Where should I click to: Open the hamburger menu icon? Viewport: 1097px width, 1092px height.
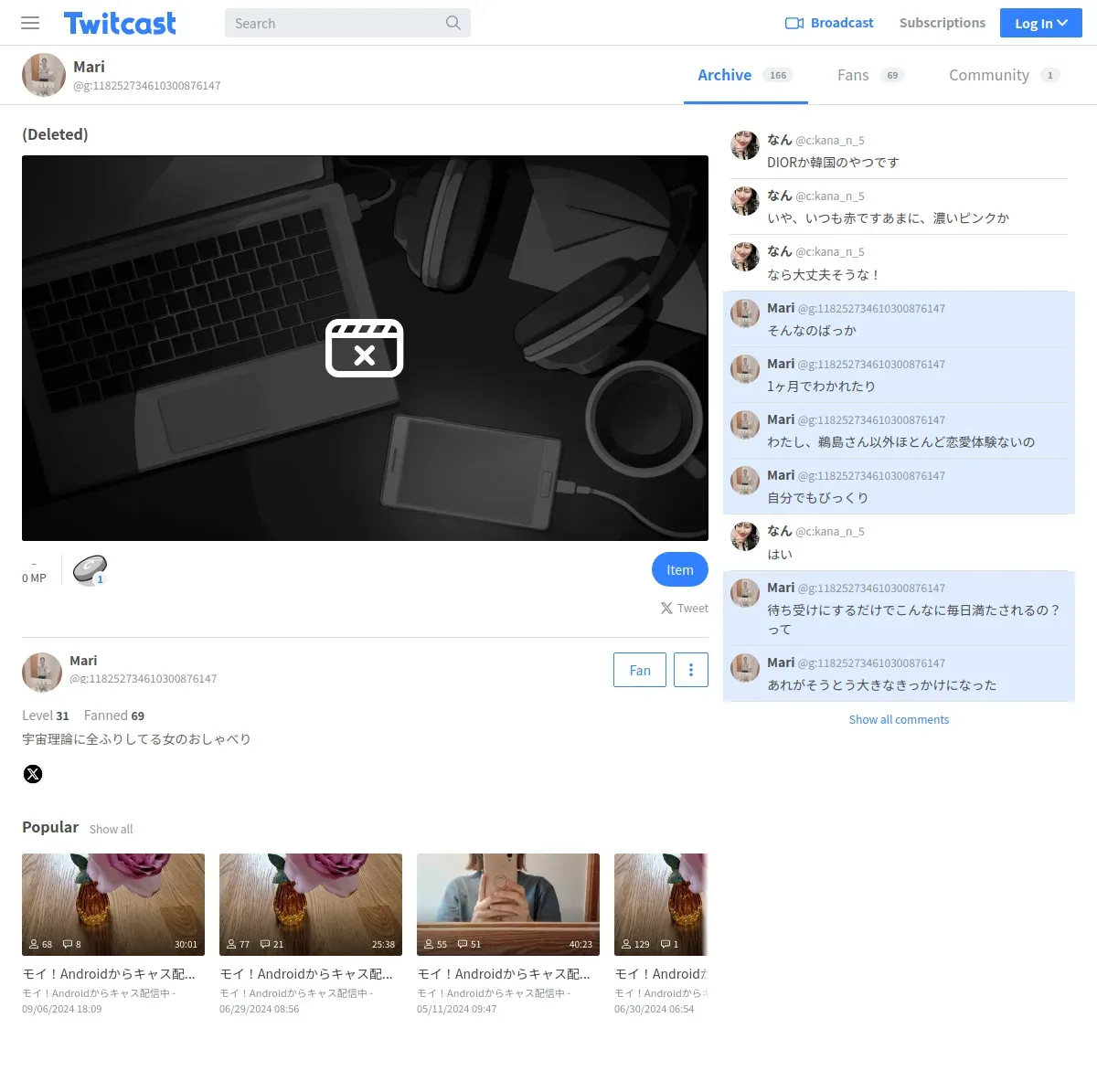[x=30, y=23]
